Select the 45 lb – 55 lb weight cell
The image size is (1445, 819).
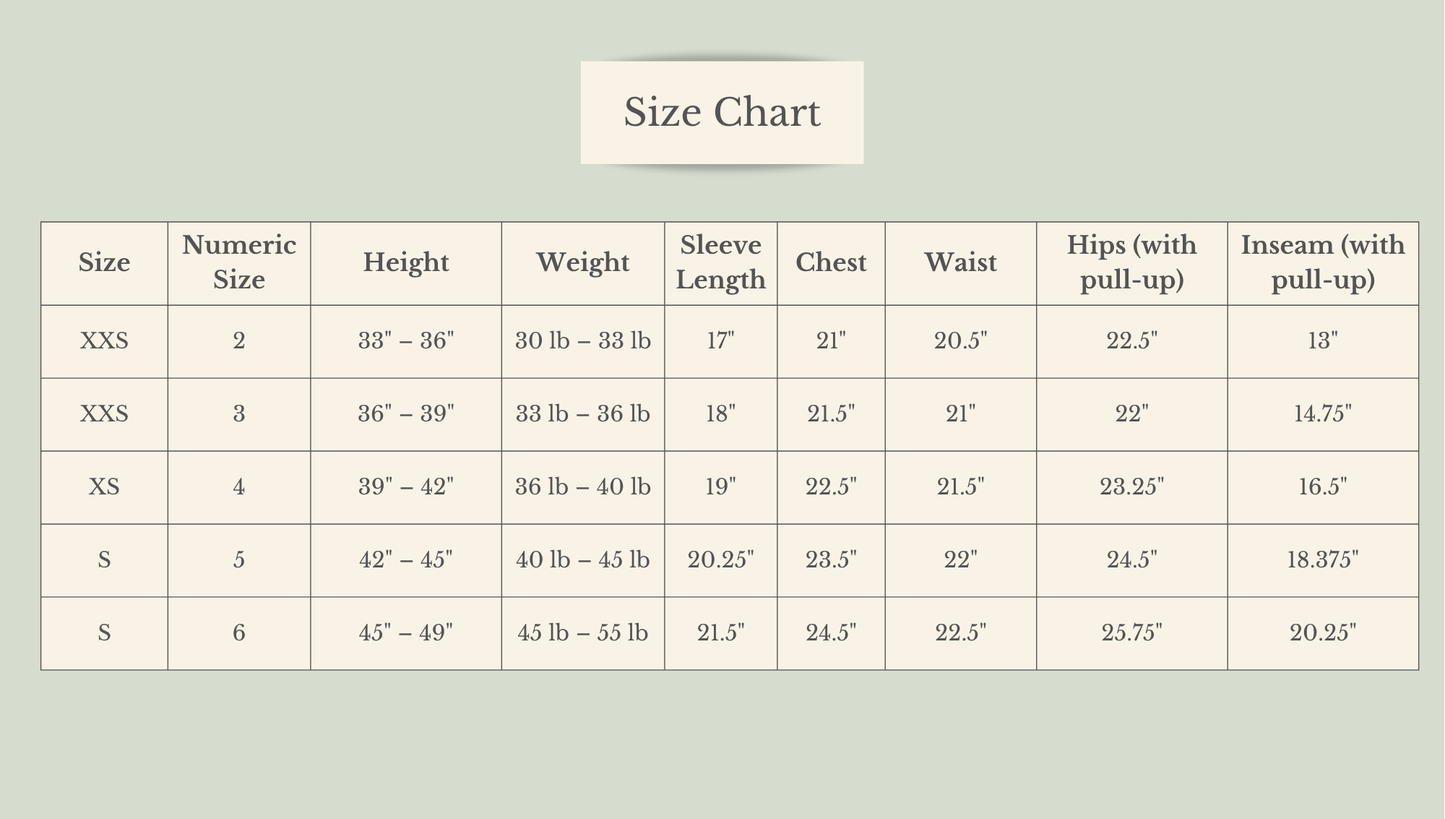[582, 633]
